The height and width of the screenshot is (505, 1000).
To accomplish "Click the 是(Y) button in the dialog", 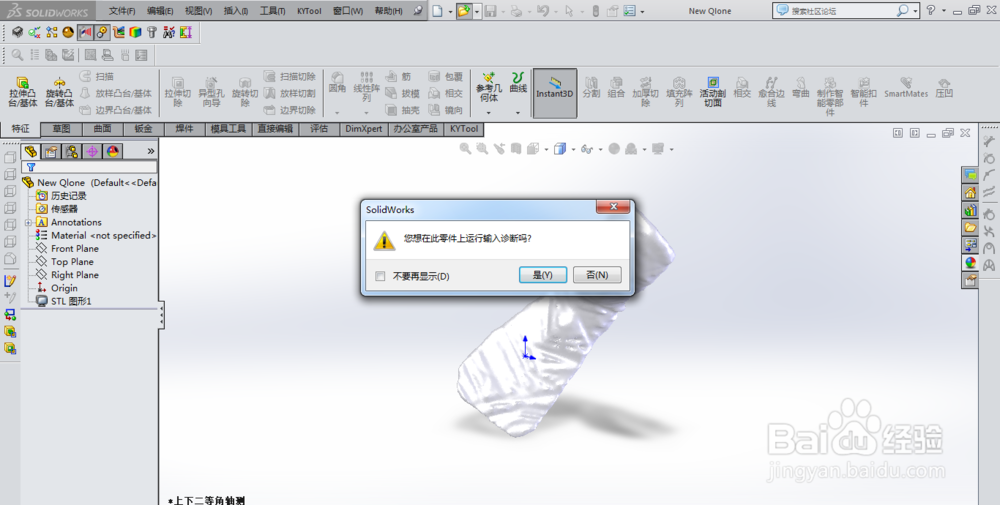I will 542,275.
